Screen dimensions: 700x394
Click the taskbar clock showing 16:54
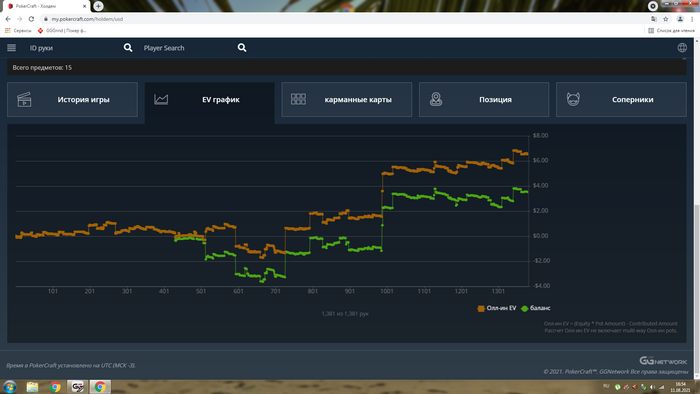pyautogui.click(x=680, y=386)
